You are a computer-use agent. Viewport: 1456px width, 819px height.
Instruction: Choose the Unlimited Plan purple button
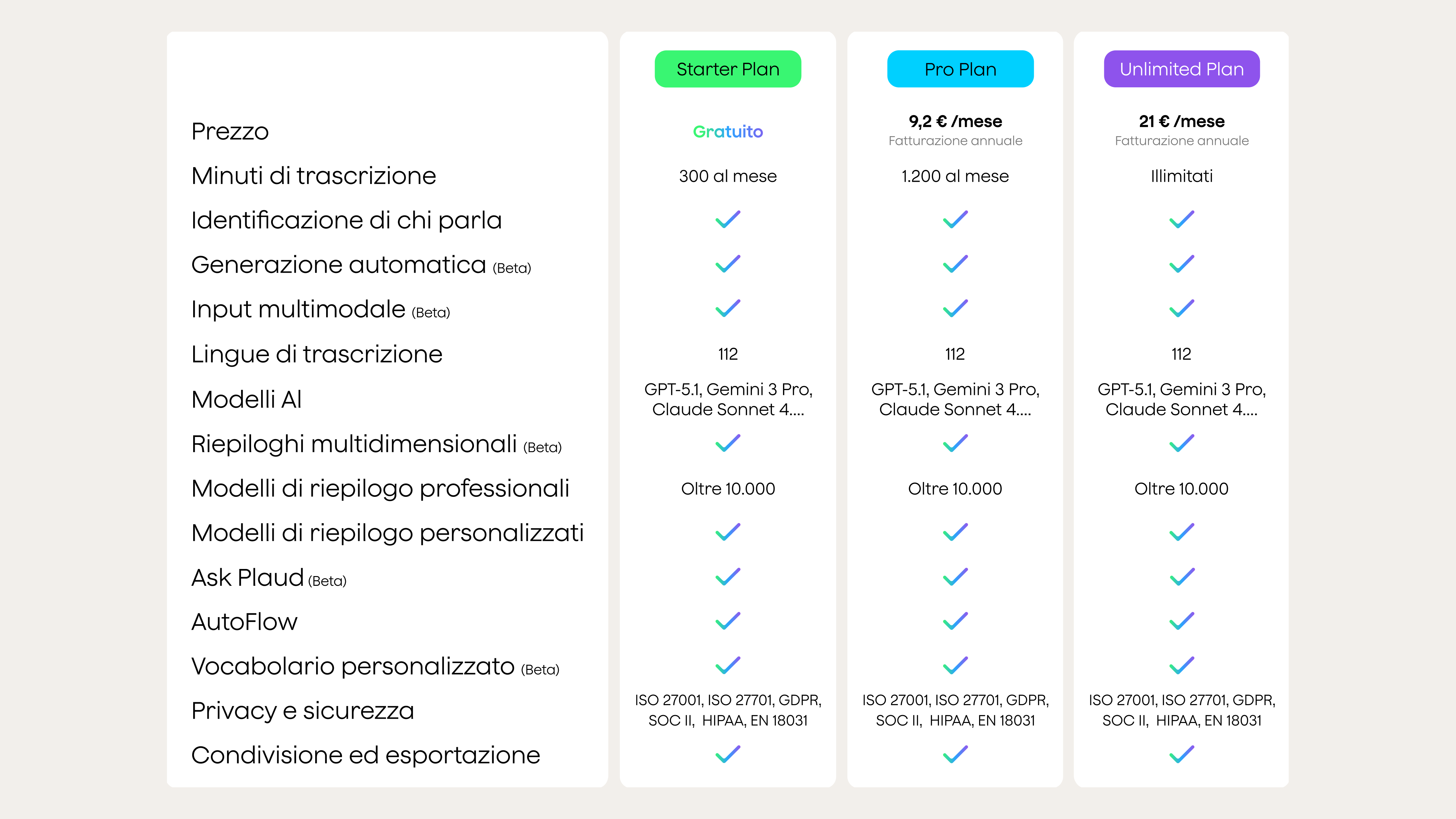click(x=1181, y=69)
